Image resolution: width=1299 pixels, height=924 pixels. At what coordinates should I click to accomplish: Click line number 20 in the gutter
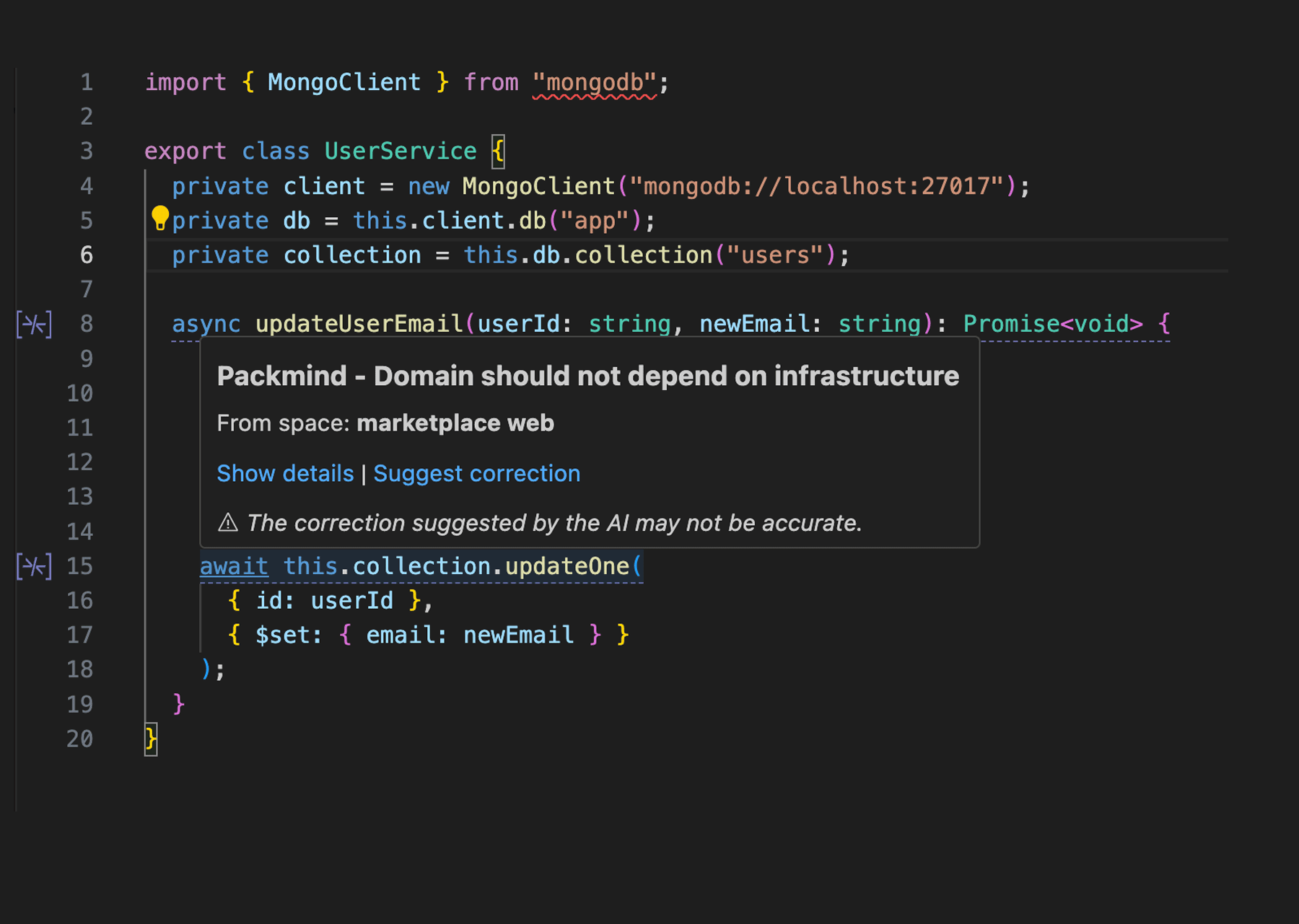(80, 739)
